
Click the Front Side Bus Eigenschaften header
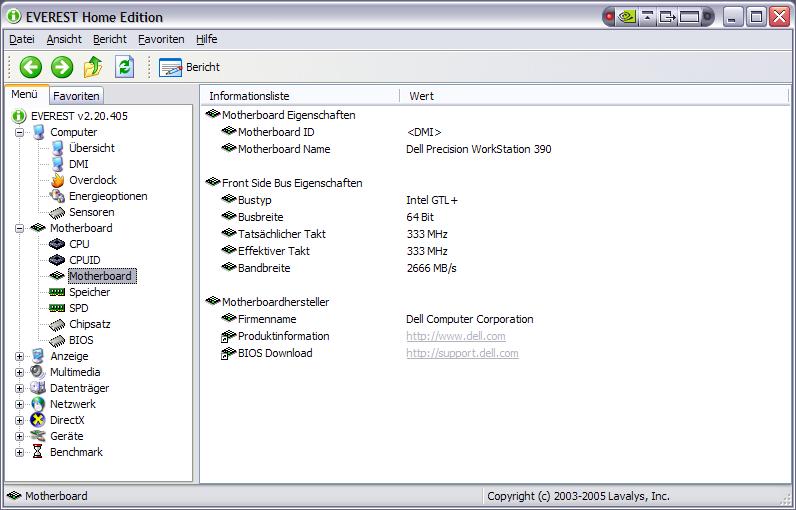tap(292, 183)
